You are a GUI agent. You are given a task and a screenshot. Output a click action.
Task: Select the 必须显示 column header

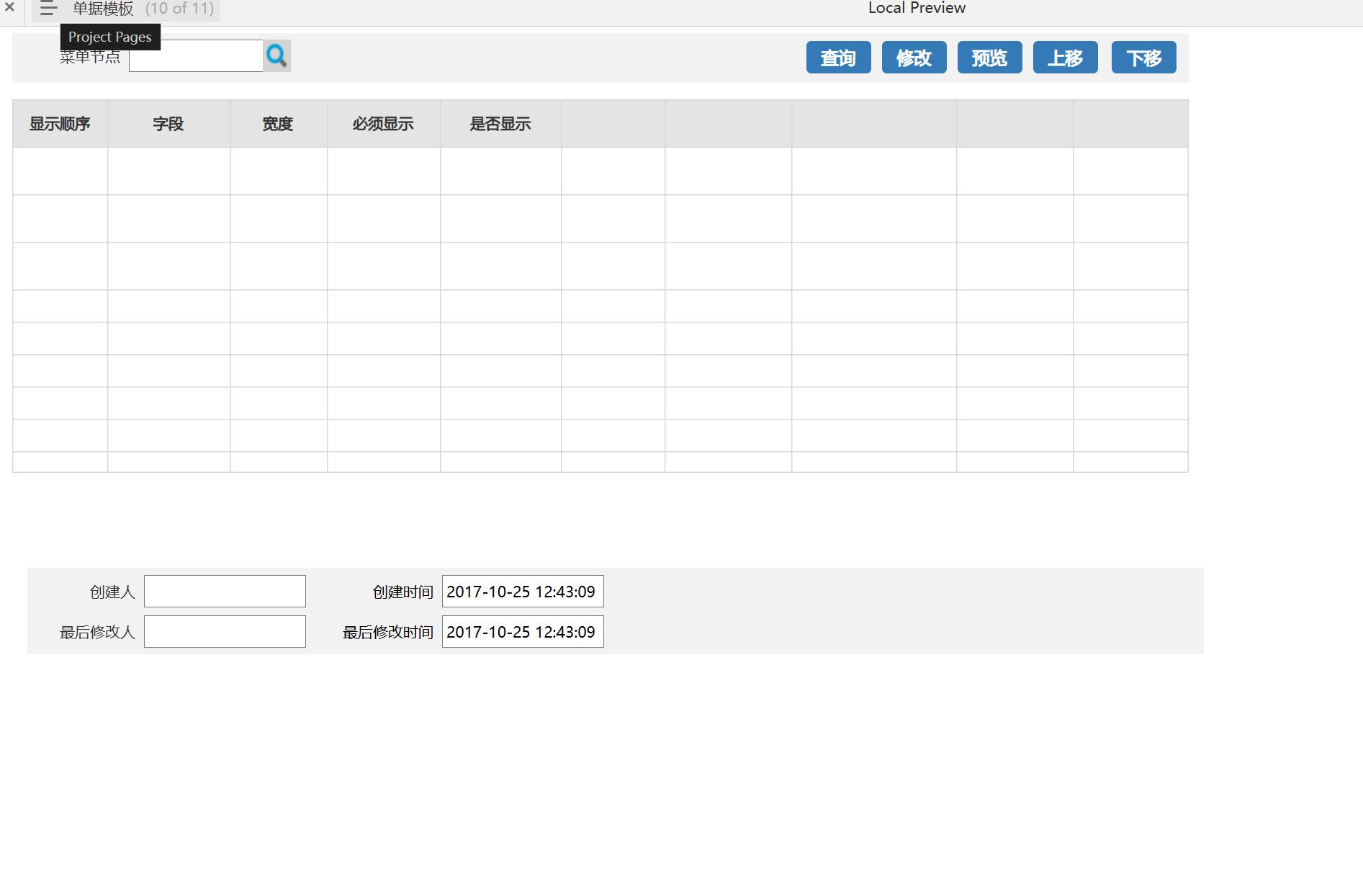[x=383, y=124]
